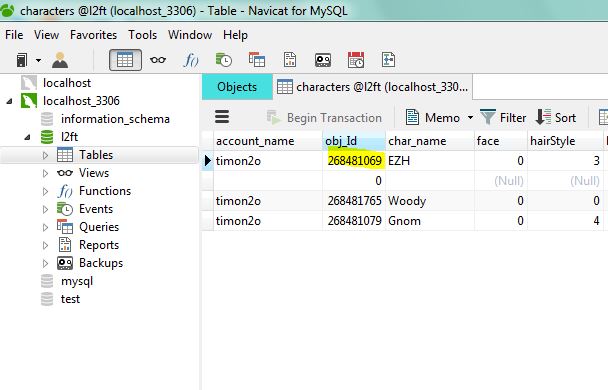Select the localhost_3306 connection
The height and width of the screenshot is (390, 608).
click(x=81, y=101)
